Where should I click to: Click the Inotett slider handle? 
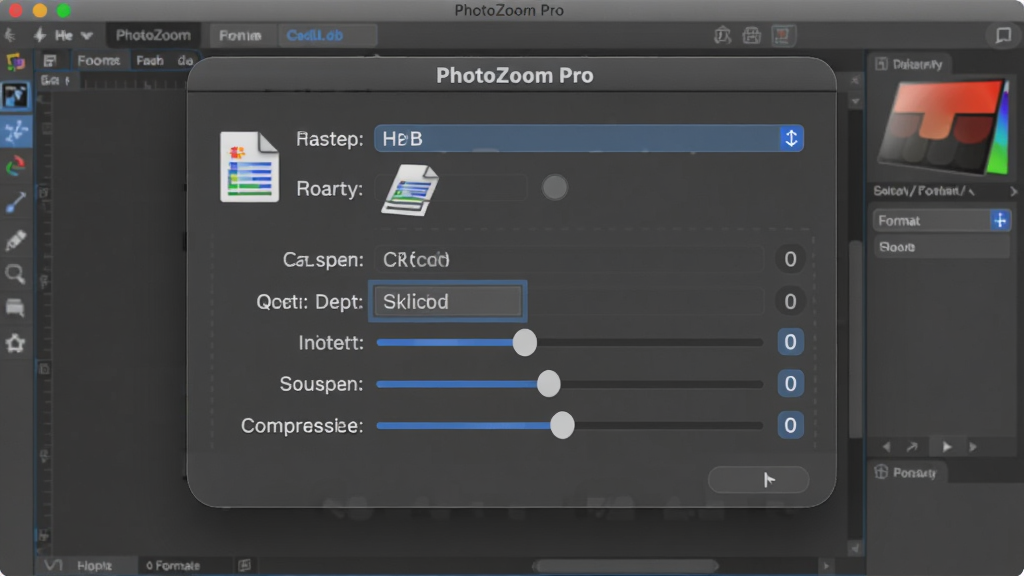pyautogui.click(x=524, y=342)
